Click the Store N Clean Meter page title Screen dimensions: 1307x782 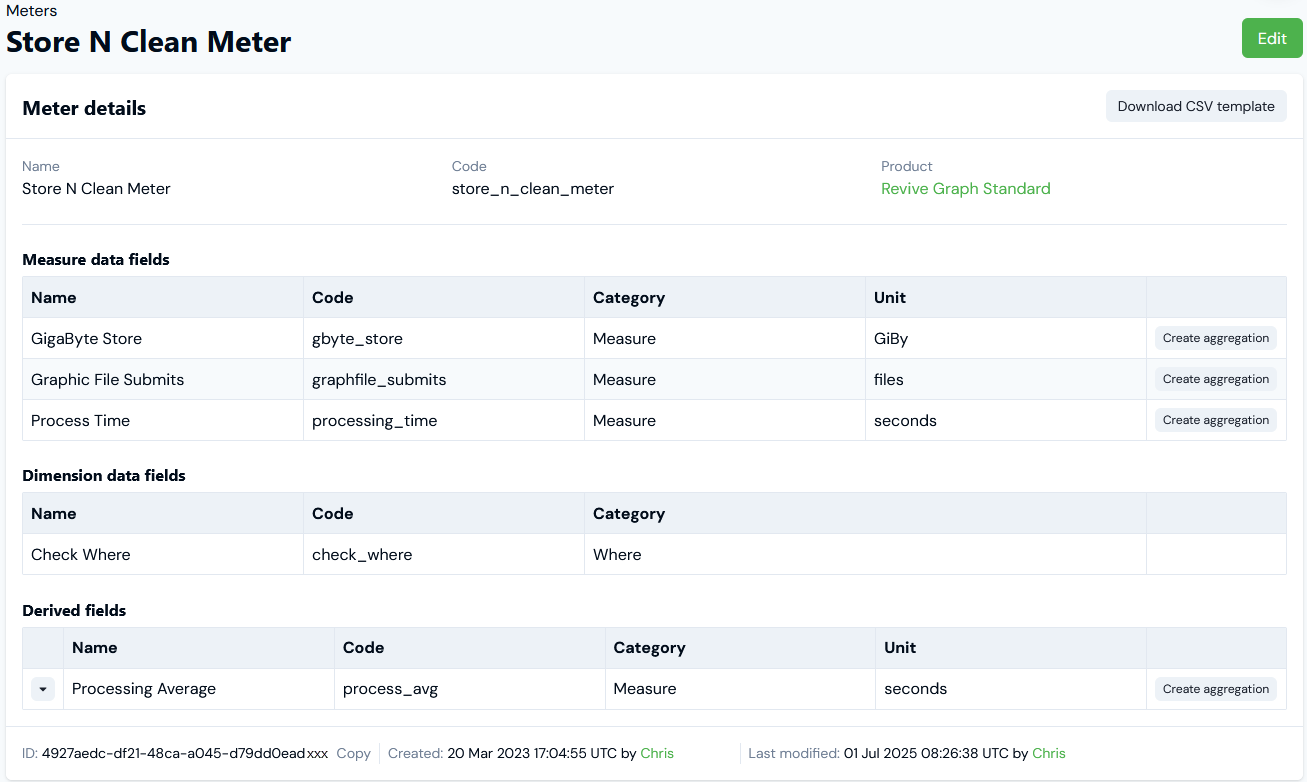tap(149, 42)
